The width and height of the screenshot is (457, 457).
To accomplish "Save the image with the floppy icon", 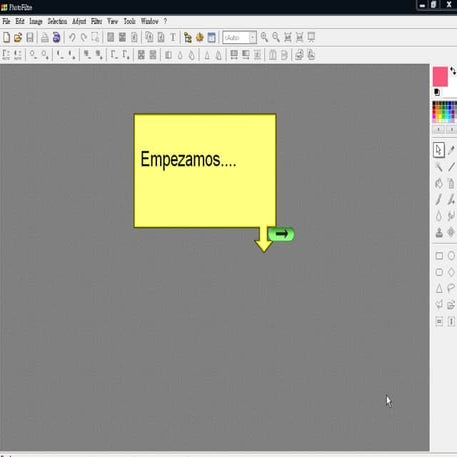I will (x=30, y=37).
